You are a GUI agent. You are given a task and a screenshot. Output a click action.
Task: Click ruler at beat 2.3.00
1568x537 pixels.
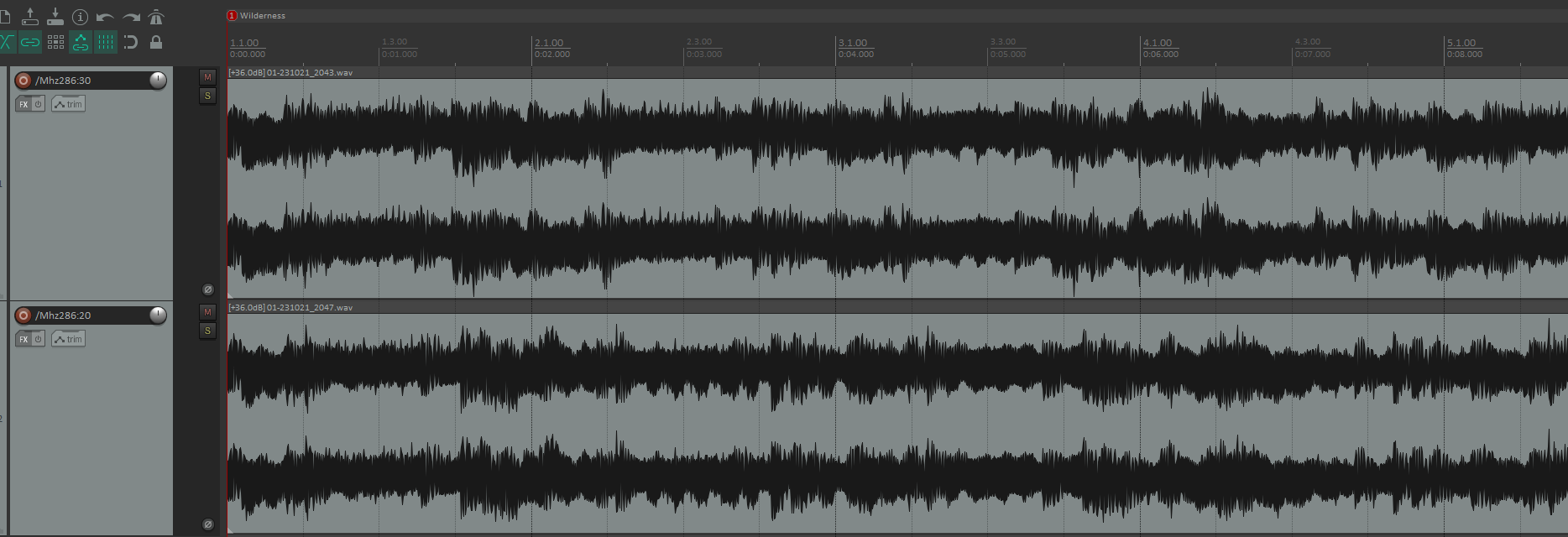[699, 41]
